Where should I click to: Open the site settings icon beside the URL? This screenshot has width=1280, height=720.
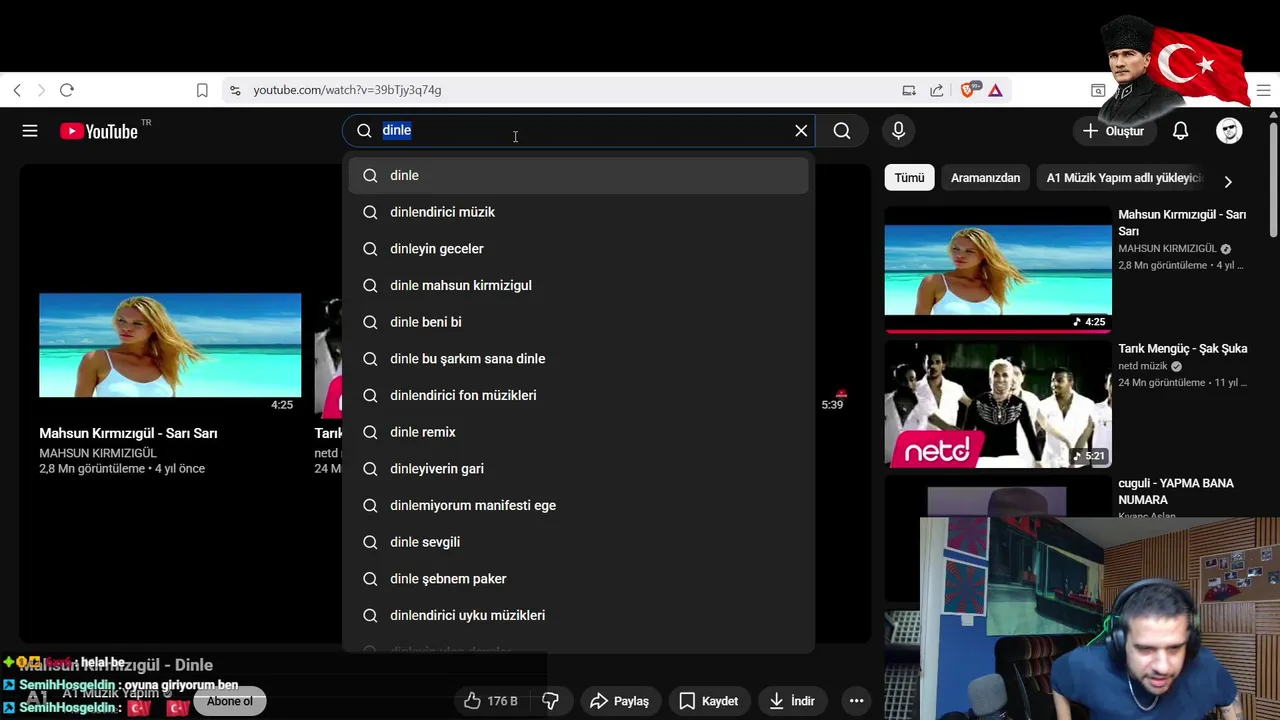(235, 90)
